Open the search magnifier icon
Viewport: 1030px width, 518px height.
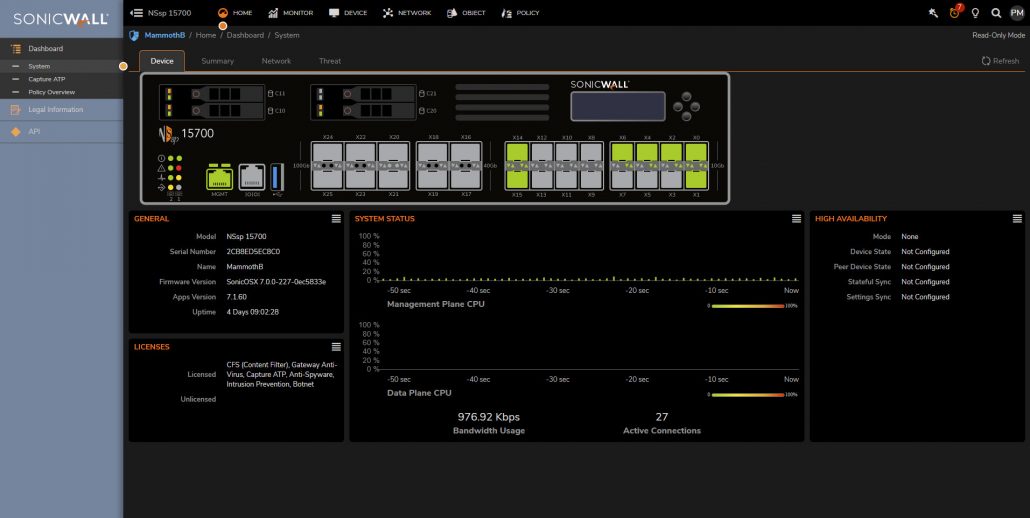coord(996,12)
